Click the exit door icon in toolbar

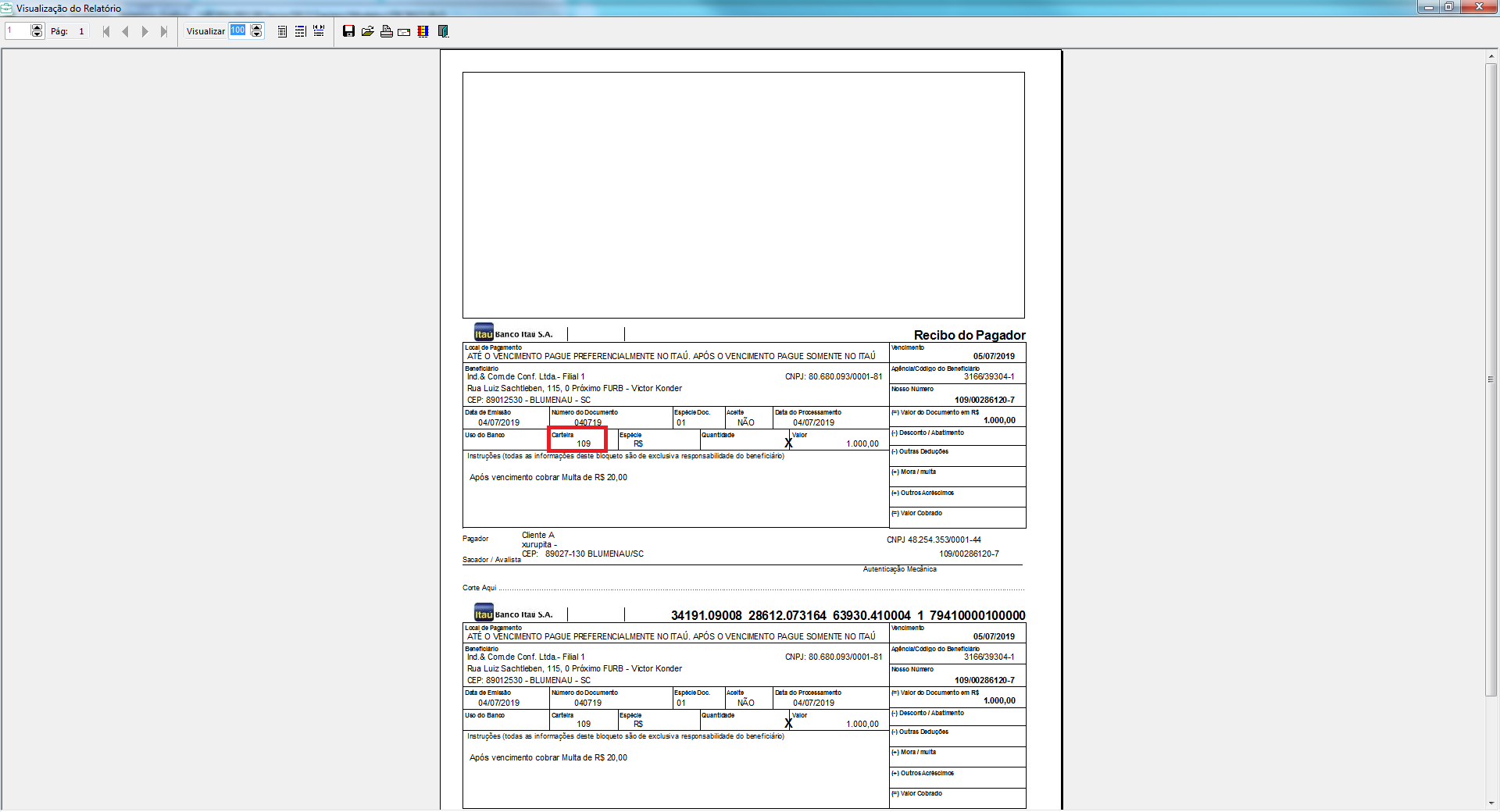click(443, 31)
